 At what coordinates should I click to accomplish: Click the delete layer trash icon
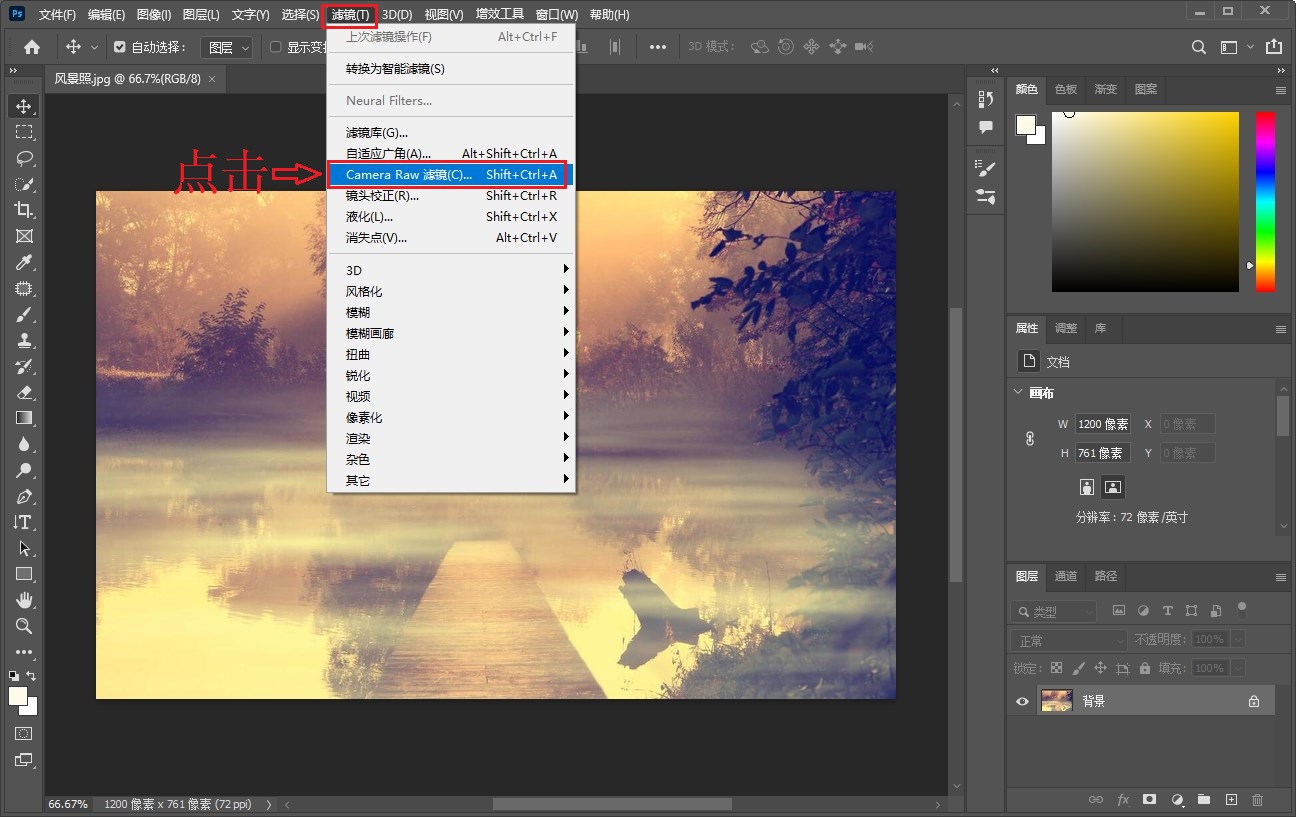tap(1258, 800)
